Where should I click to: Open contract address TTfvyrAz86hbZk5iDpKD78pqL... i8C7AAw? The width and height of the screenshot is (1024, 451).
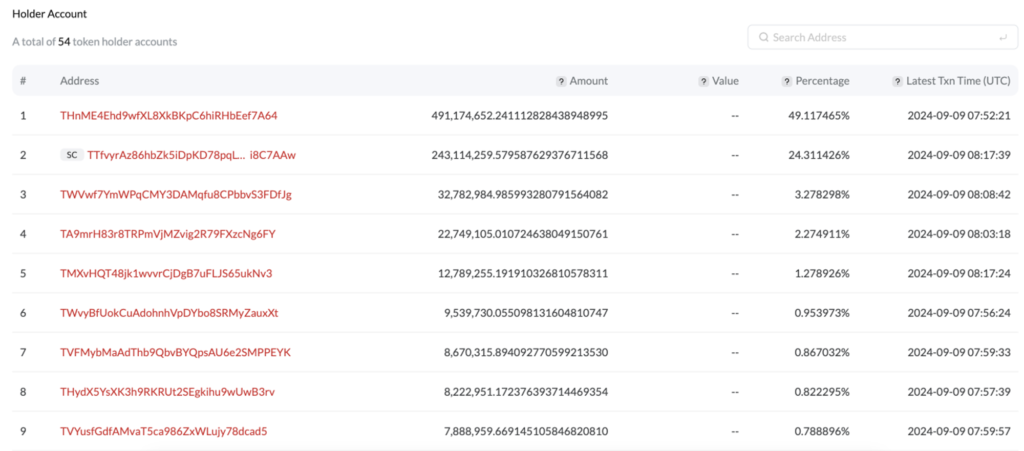[x=191, y=155]
